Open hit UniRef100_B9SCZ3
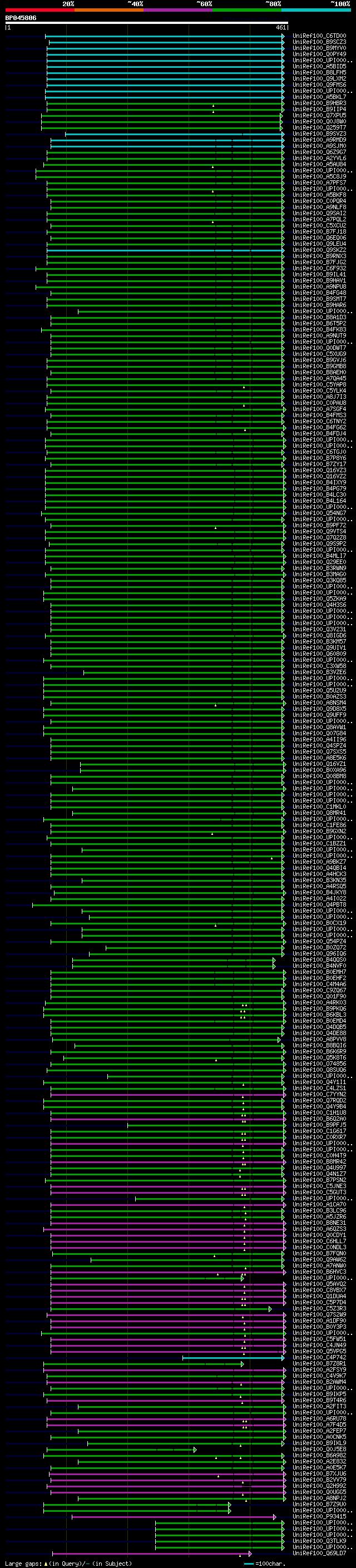 pyautogui.click(x=319, y=42)
